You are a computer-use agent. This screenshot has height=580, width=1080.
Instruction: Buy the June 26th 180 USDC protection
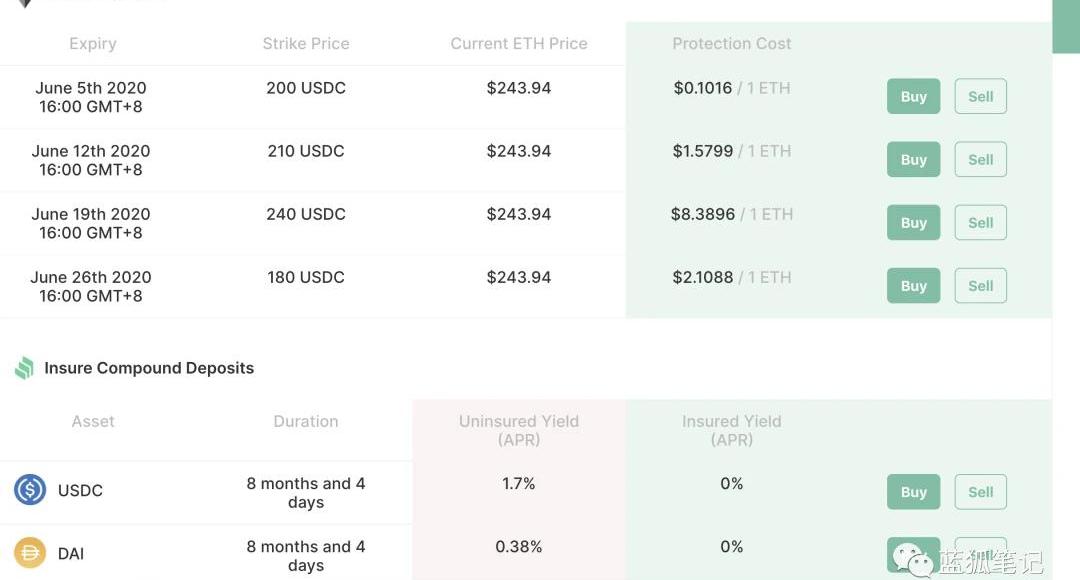[913, 286]
